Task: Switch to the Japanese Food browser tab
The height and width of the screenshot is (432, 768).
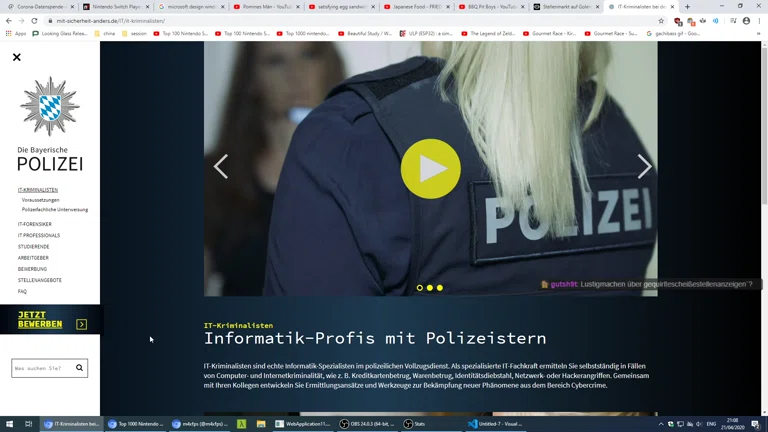Action: coord(415,6)
